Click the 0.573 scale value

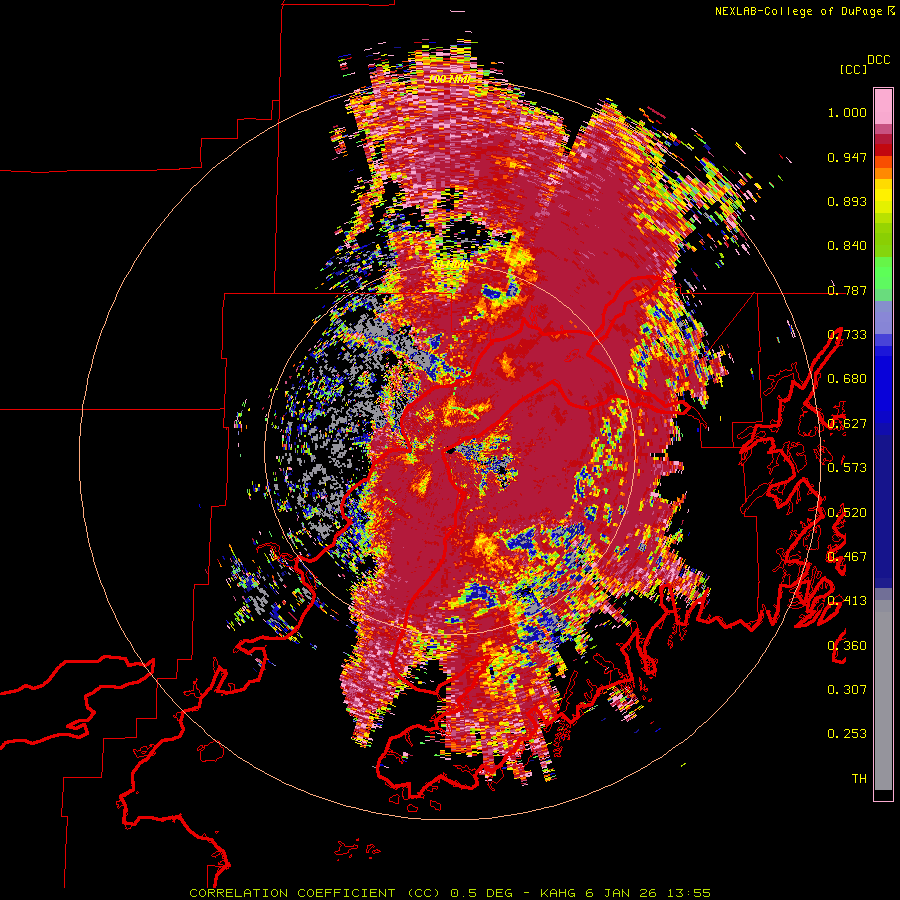(x=847, y=468)
